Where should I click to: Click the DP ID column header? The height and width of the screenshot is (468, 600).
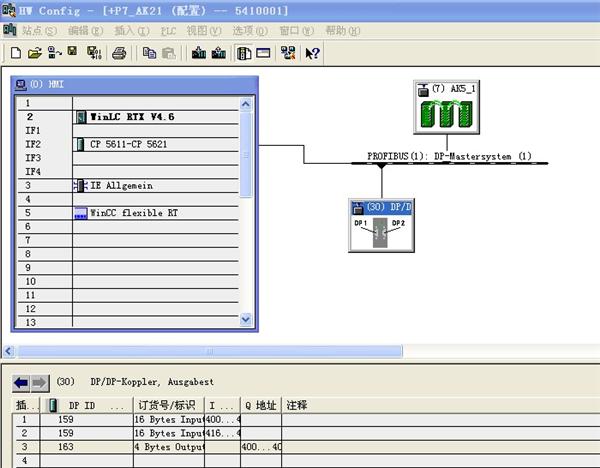point(86,405)
